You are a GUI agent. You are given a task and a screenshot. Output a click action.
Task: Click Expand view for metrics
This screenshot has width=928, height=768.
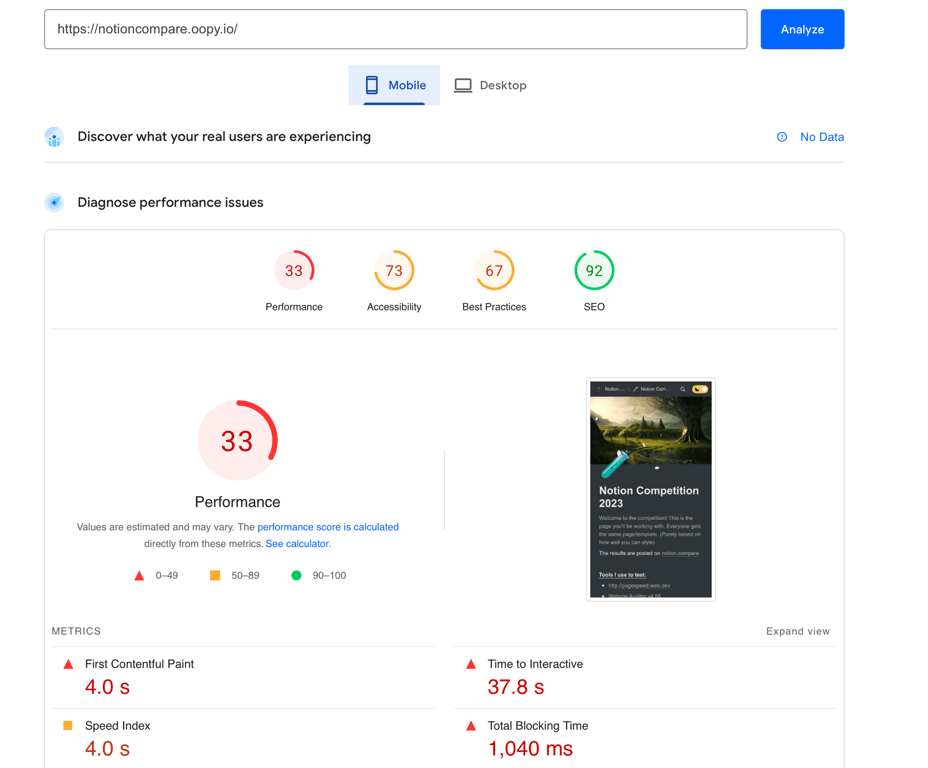coord(798,631)
